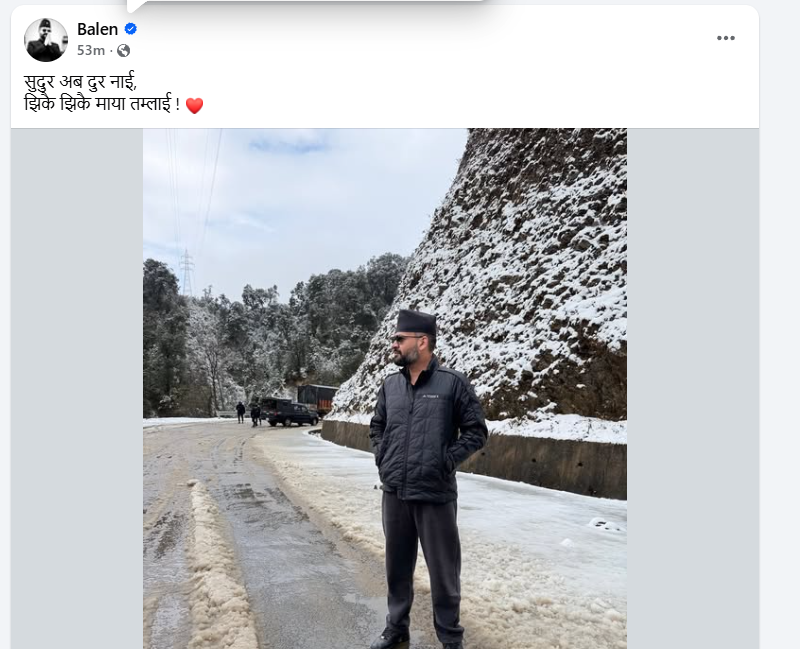Image resolution: width=800 pixels, height=649 pixels.
Task: Open the post via 53m timestamp
Action: point(91,50)
